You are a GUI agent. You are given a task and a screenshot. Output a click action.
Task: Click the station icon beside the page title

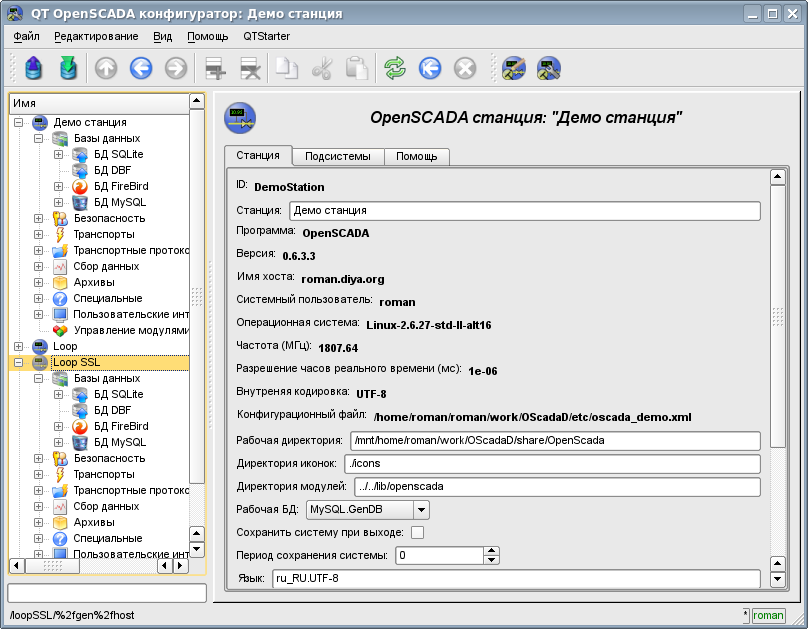(240, 118)
